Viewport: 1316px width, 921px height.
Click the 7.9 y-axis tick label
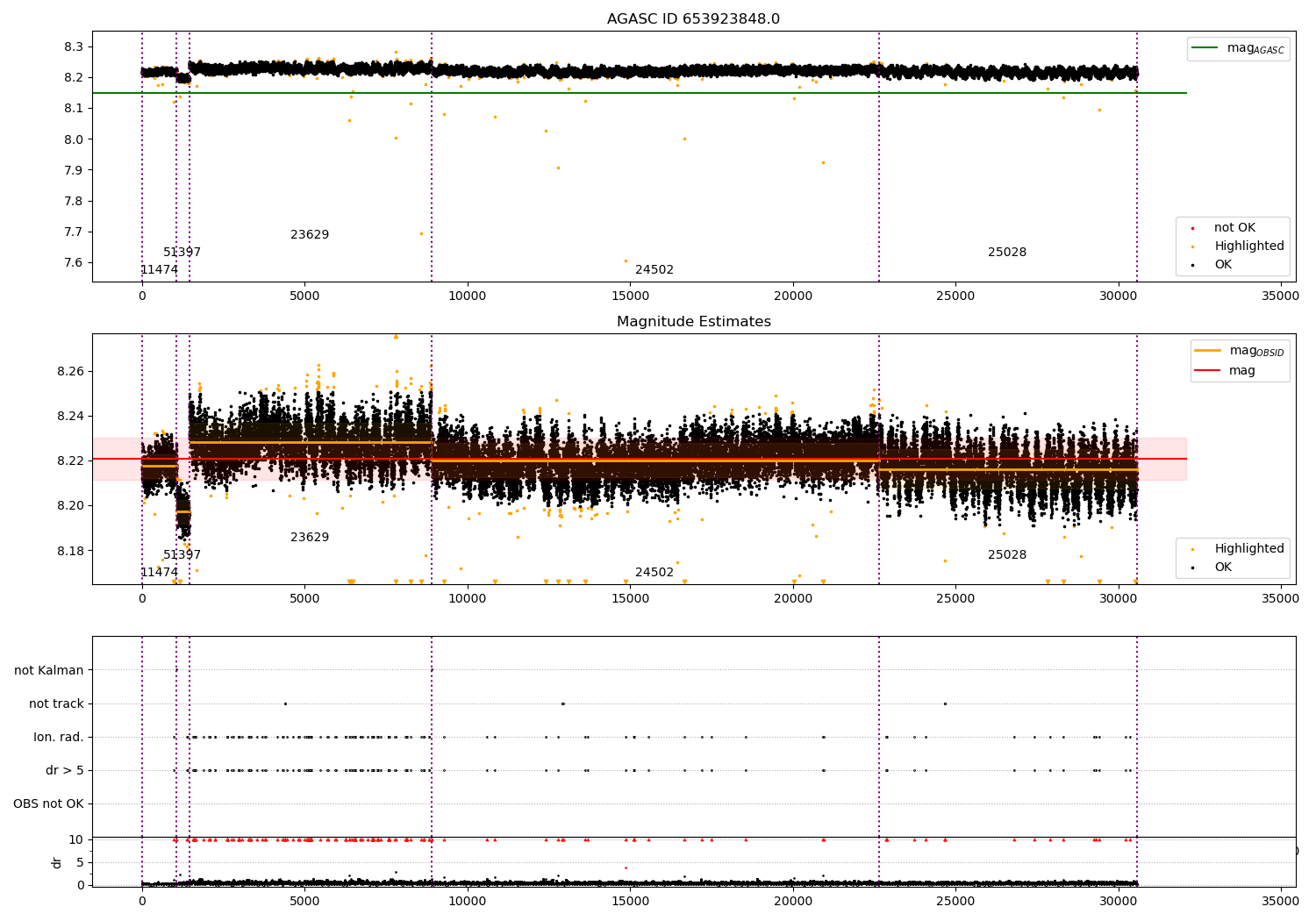click(74, 170)
